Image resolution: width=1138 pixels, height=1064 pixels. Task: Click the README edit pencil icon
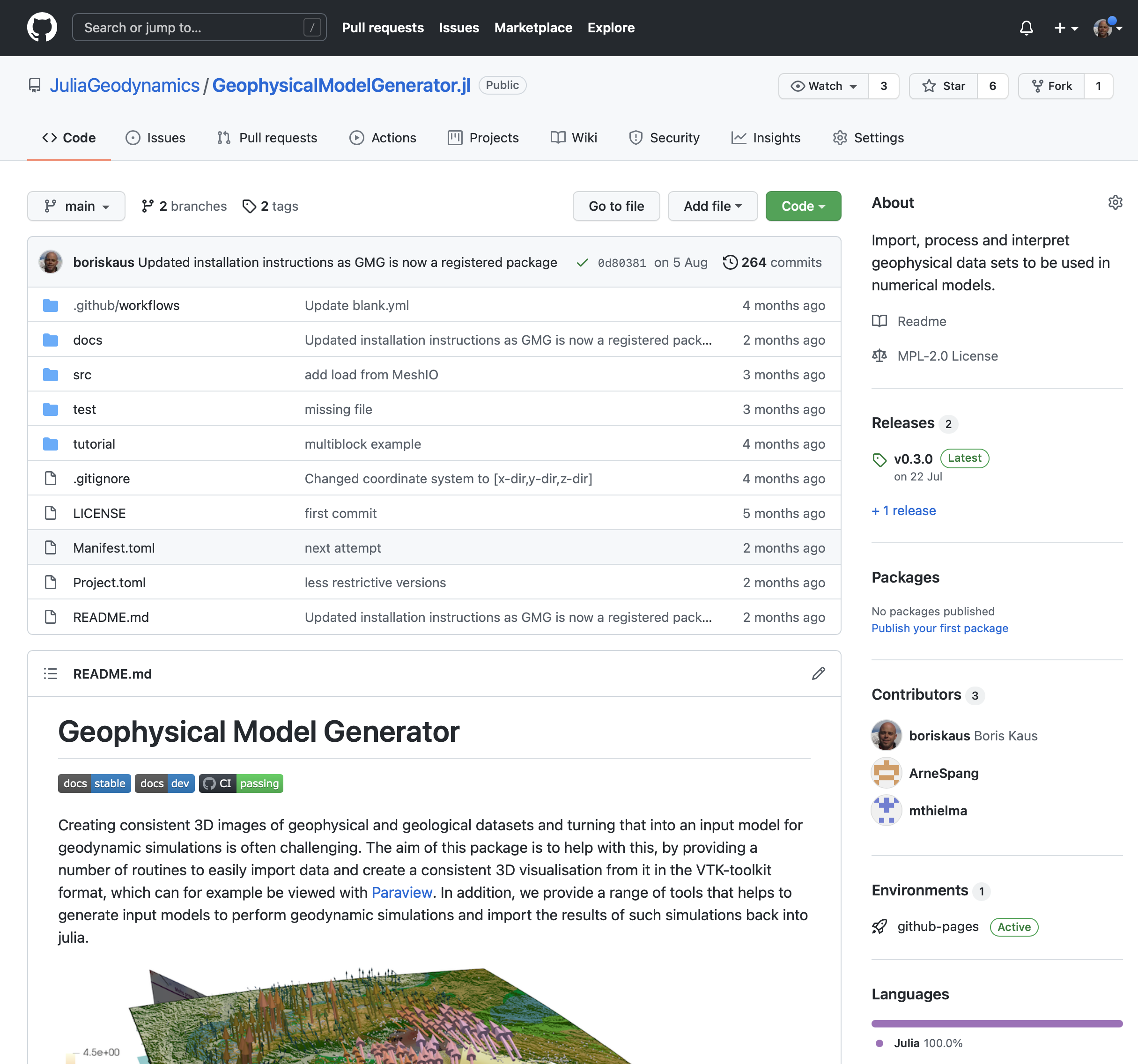(x=819, y=673)
